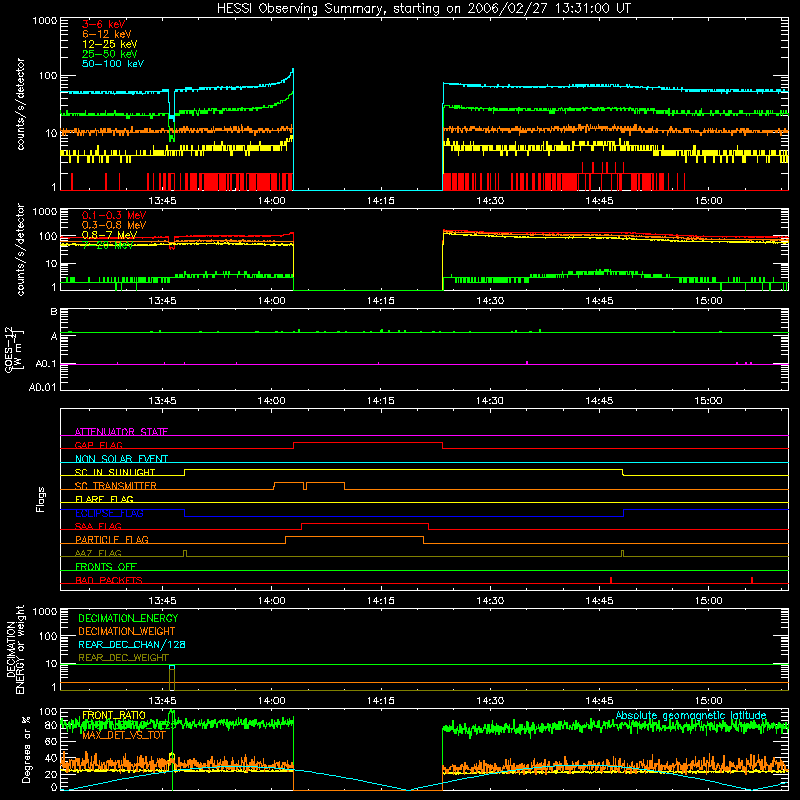The image size is (800, 800).
Task: Click the GAP_FLAG label
Action: click(x=98, y=445)
